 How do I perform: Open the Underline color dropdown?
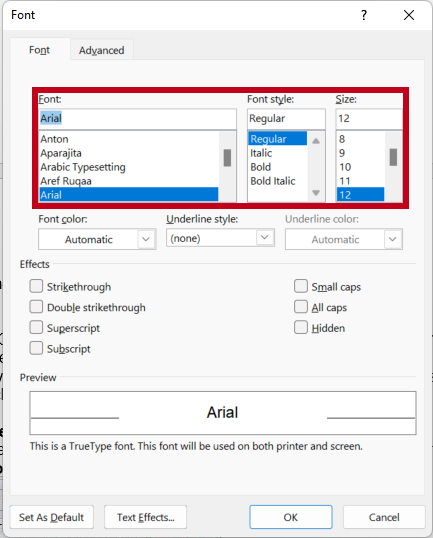click(343, 239)
